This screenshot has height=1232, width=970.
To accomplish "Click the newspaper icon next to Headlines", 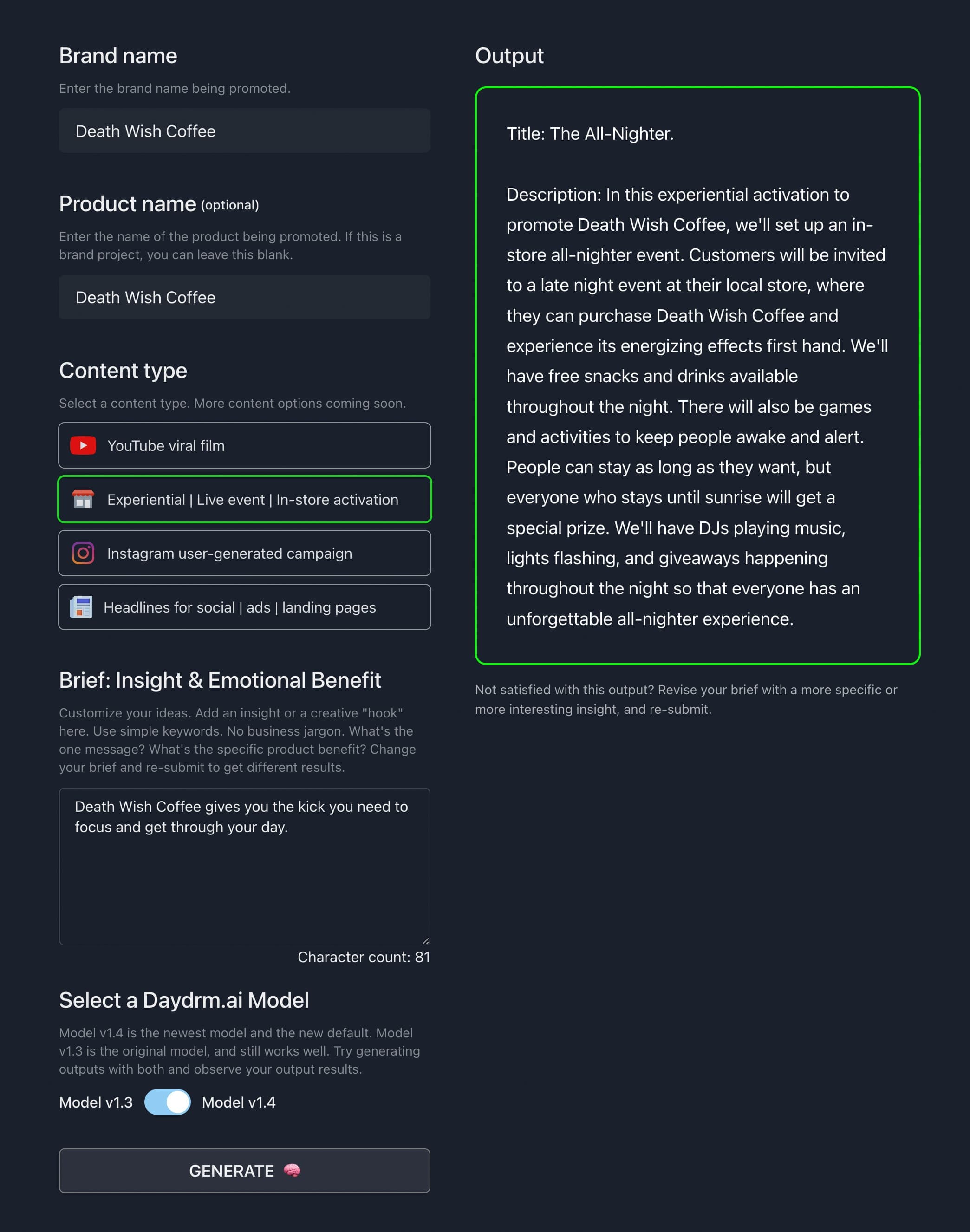I will coord(83,606).
